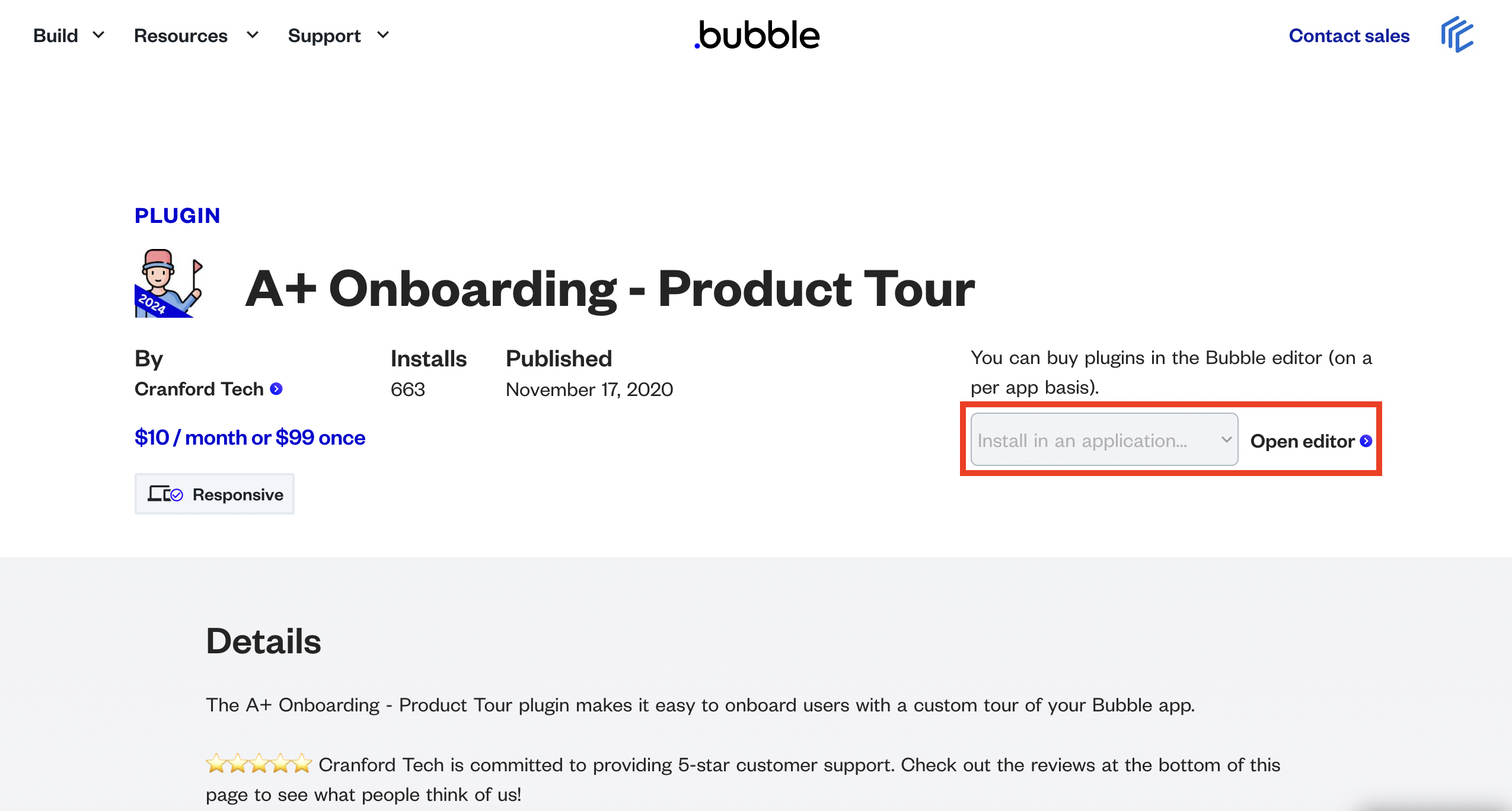Click the arrow icon next to Open editor
Image resolution: width=1512 pixels, height=811 pixels.
click(x=1366, y=441)
